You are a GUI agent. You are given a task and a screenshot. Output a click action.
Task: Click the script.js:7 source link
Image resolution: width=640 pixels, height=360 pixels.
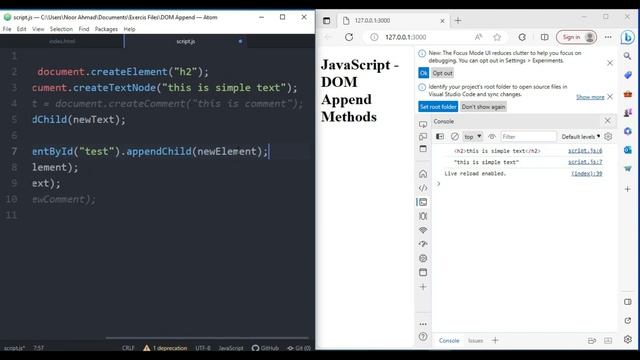[x=585, y=162]
